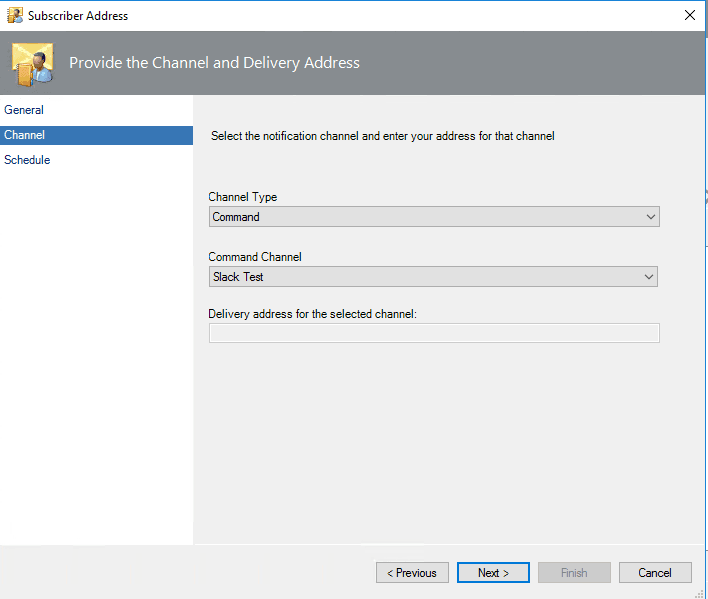The image size is (708, 599).
Task: Open the Command Channel combo box
Action: [433, 277]
